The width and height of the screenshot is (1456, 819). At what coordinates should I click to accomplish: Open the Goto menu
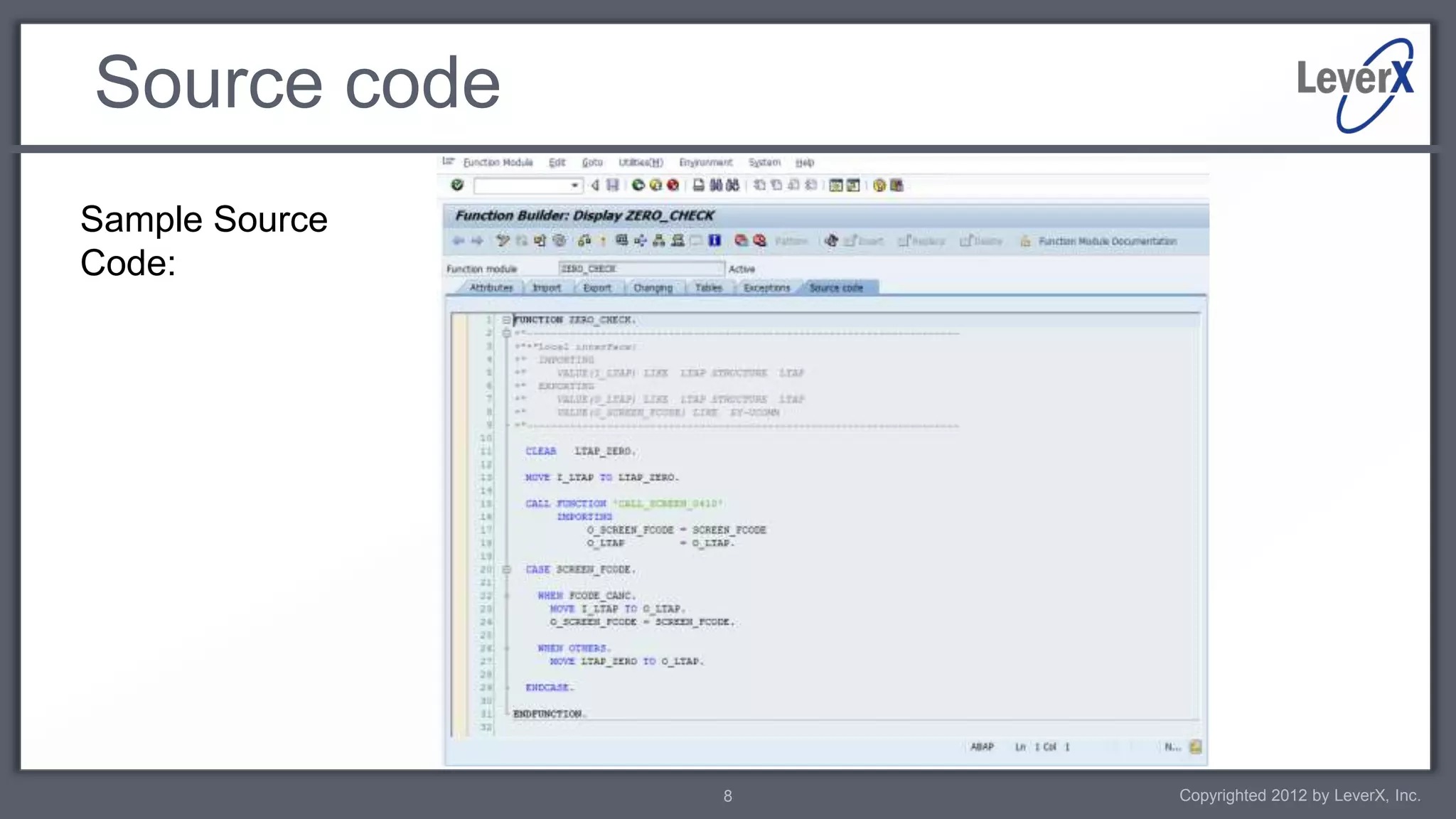tap(592, 162)
